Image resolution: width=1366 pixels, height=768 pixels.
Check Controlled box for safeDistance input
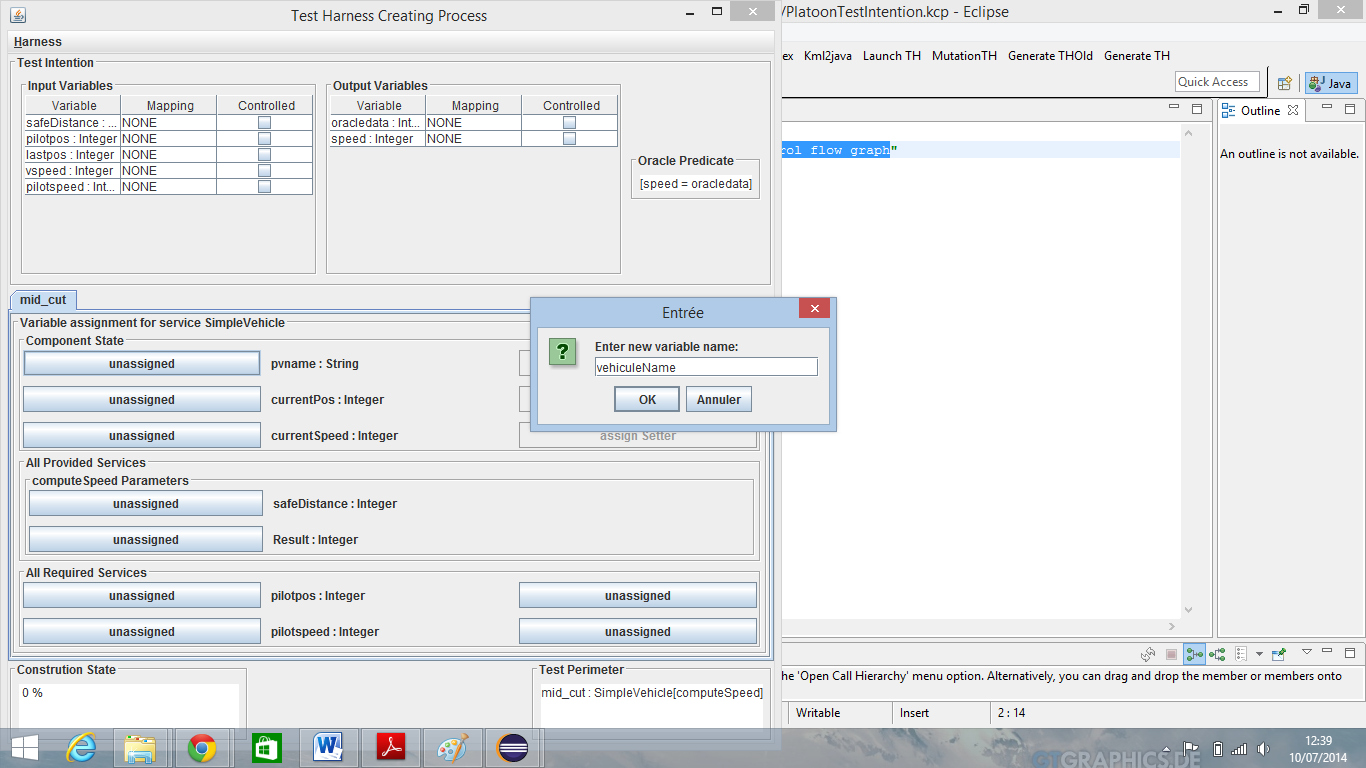pos(265,123)
